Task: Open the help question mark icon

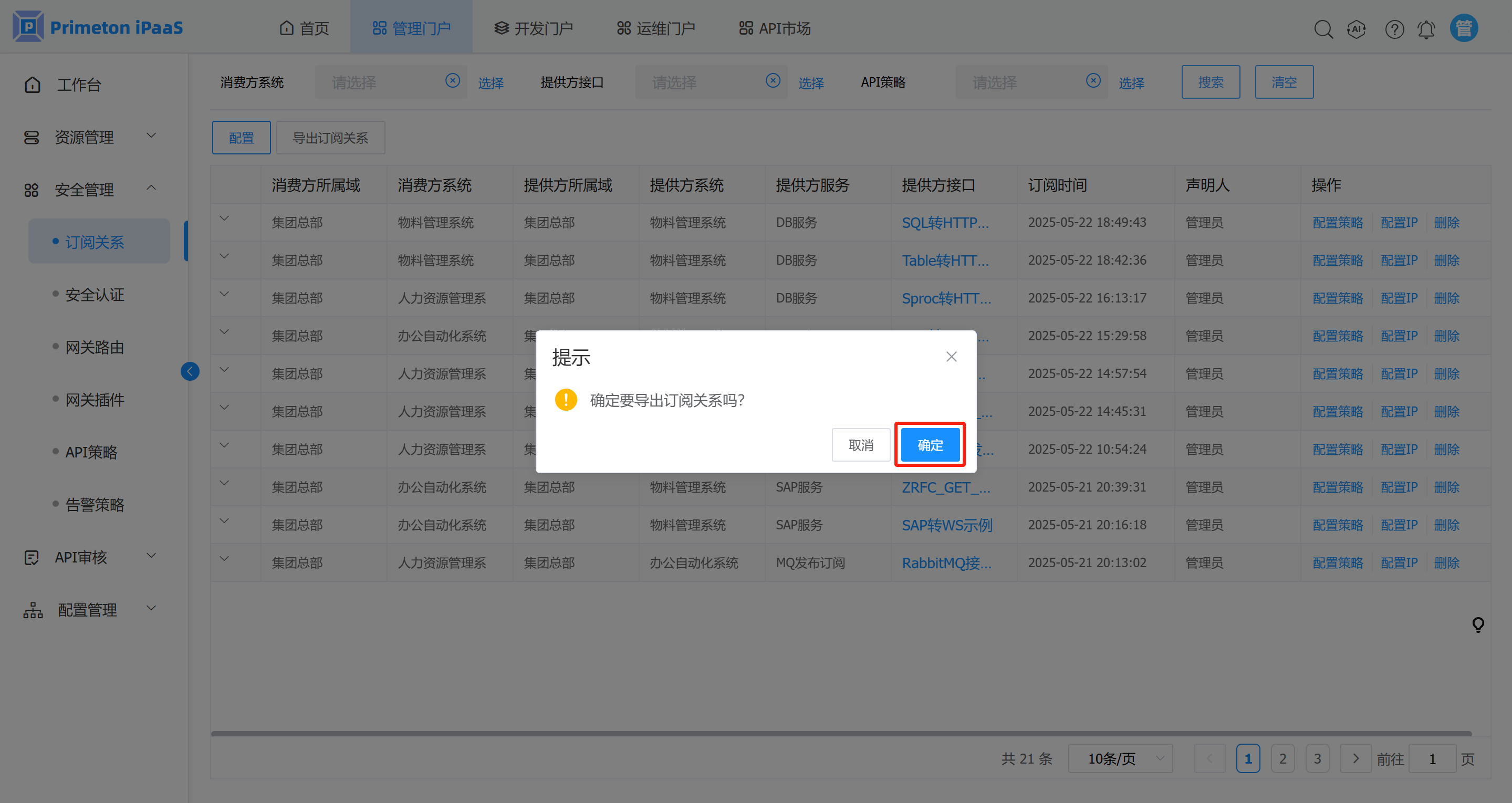Action: 1394,29
